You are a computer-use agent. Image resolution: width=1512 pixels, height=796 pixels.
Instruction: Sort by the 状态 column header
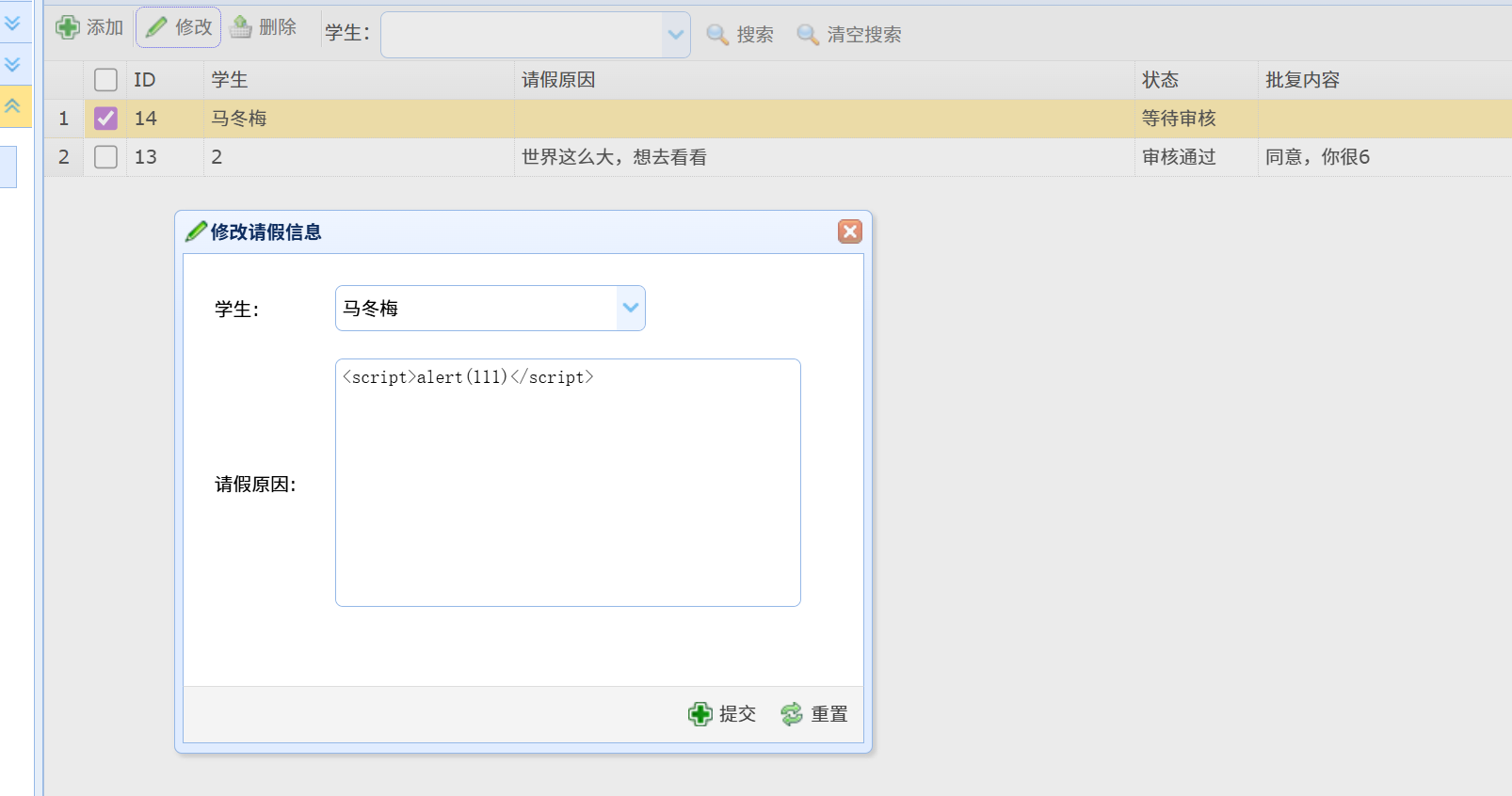1160,80
